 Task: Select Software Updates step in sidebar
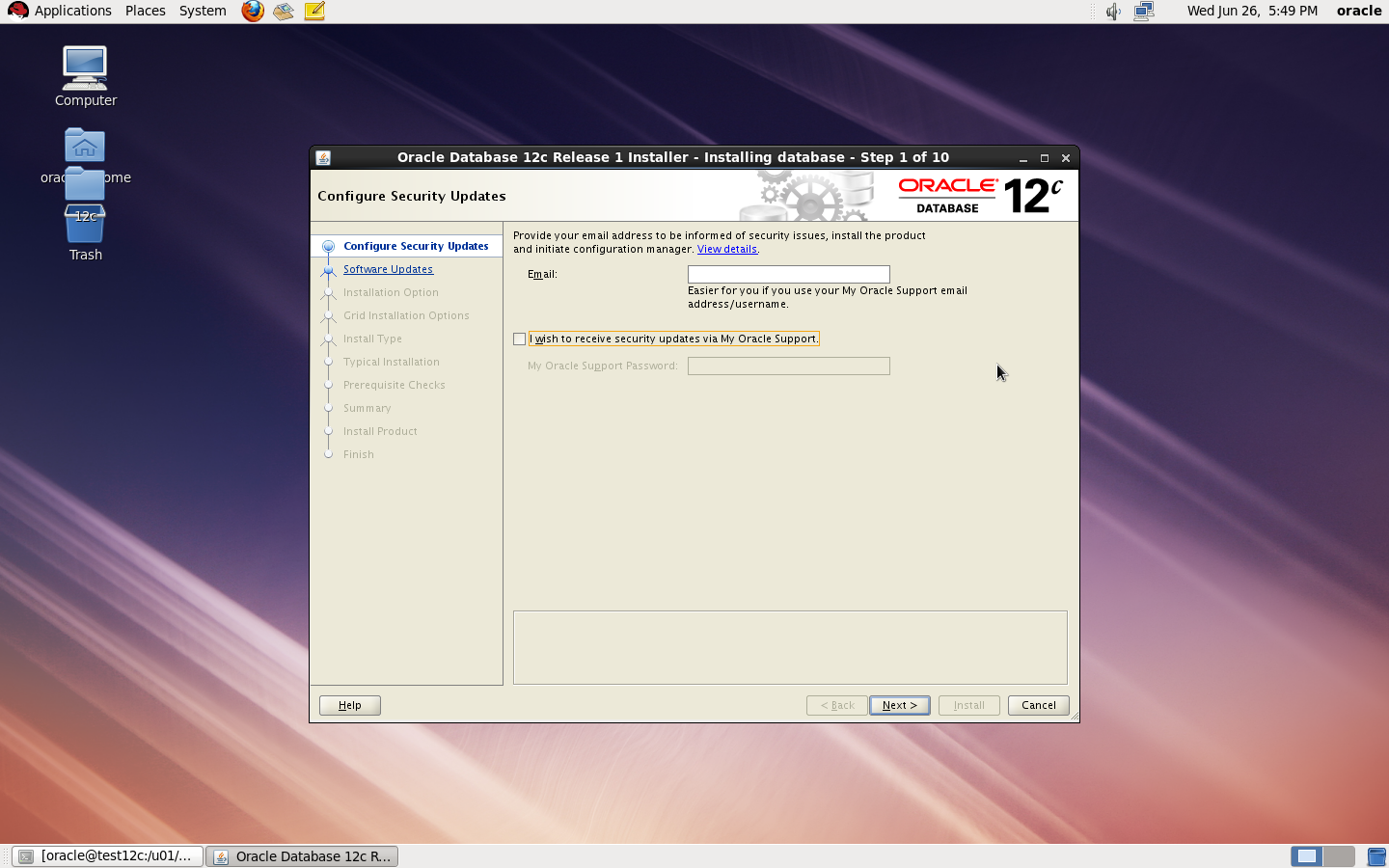click(x=388, y=269)
